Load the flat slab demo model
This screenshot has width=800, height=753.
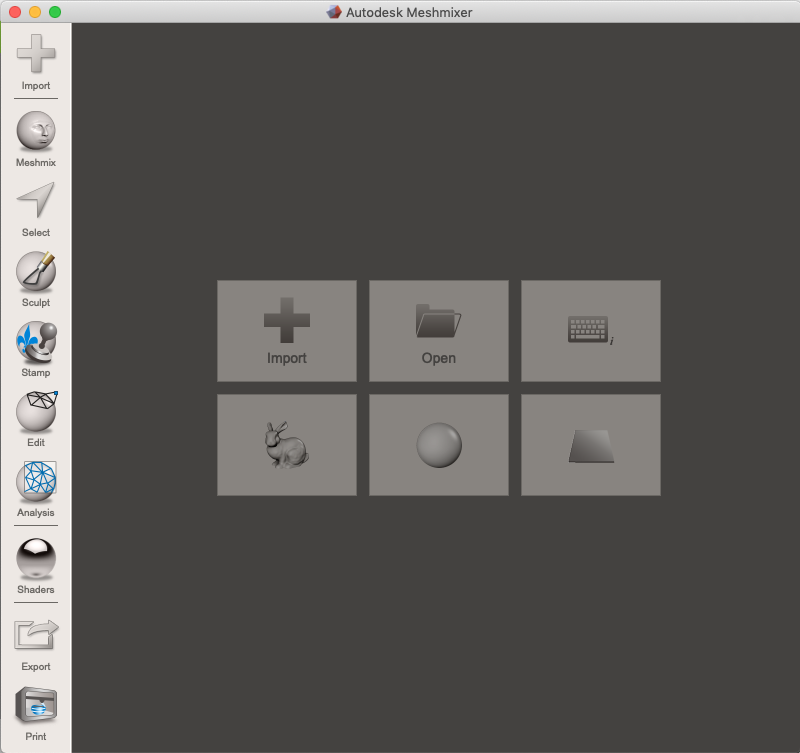tap(590, 444)
